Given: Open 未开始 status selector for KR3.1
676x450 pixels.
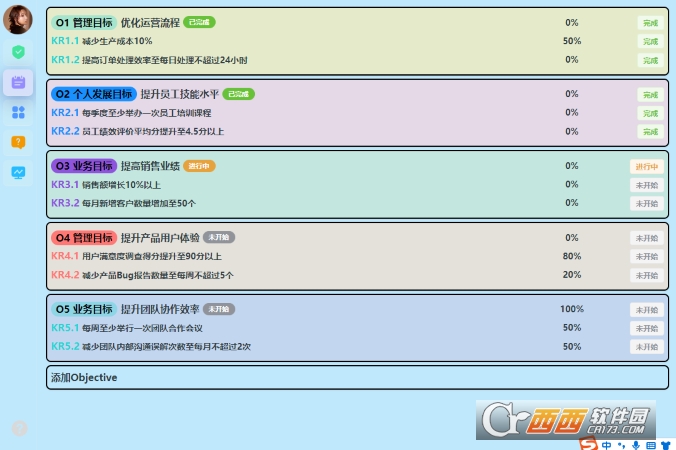Looking at the screenshot, I should (x=647, y=185).
